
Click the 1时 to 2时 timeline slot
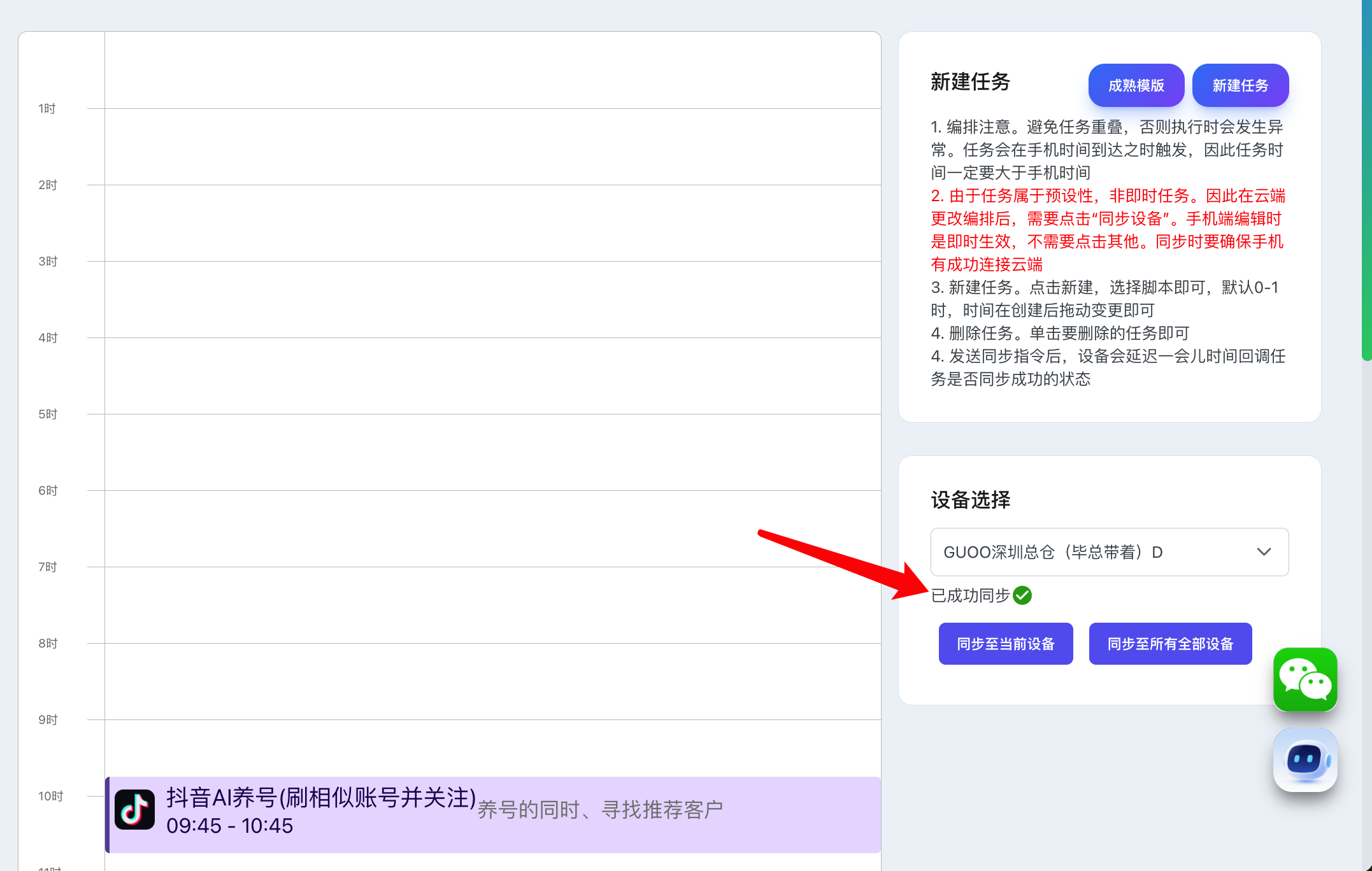(x=492, y=146)
